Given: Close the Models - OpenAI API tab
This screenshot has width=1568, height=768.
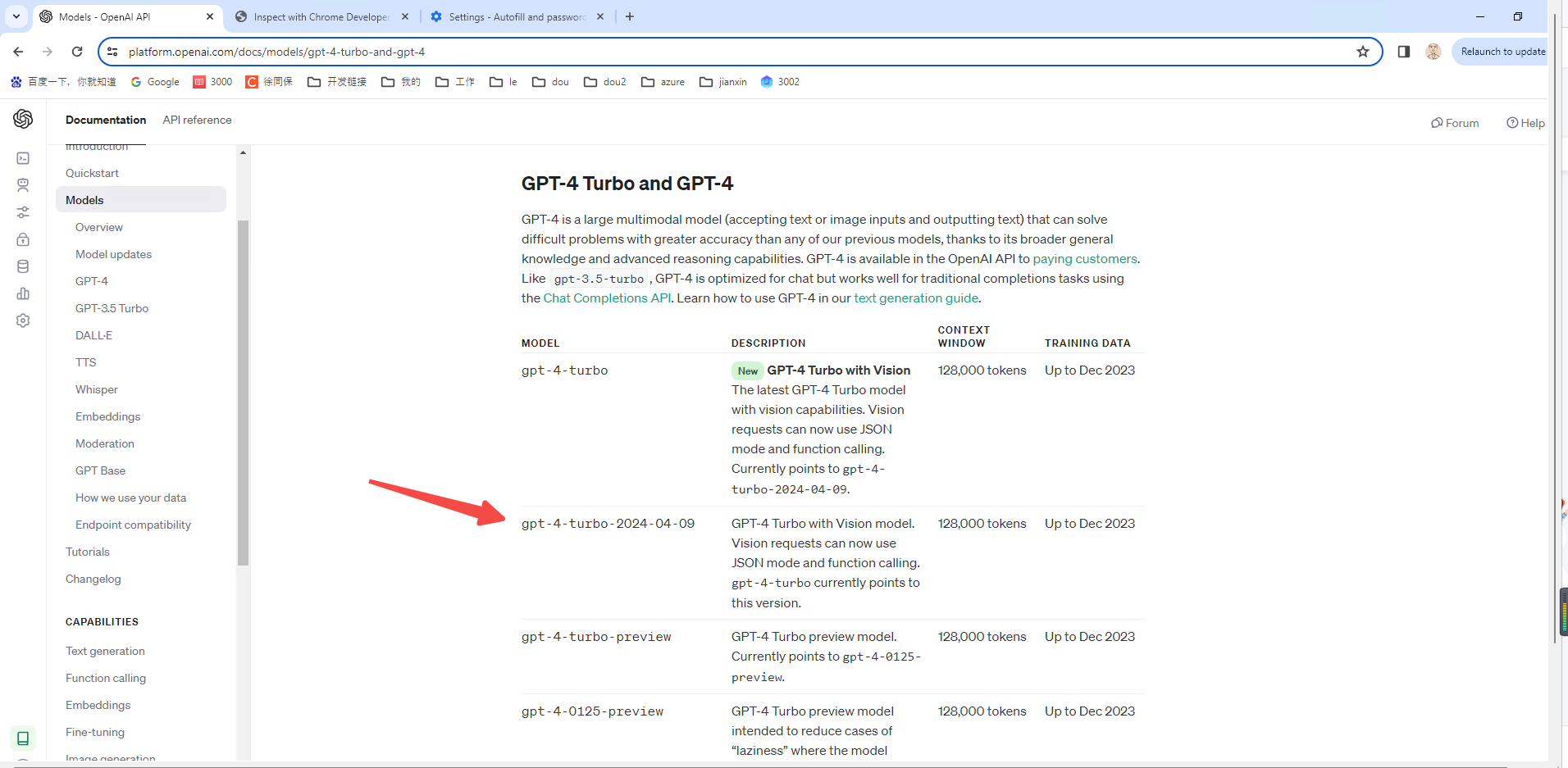Looking at the screenshot, I should pyautogui.click(x=210, y=16).
